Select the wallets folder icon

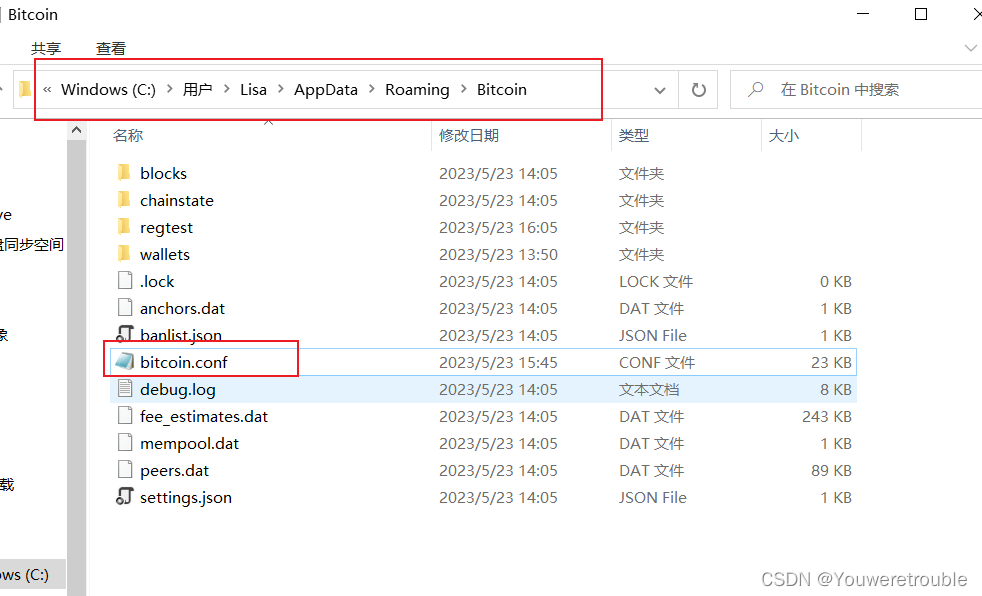coord(124,254)
